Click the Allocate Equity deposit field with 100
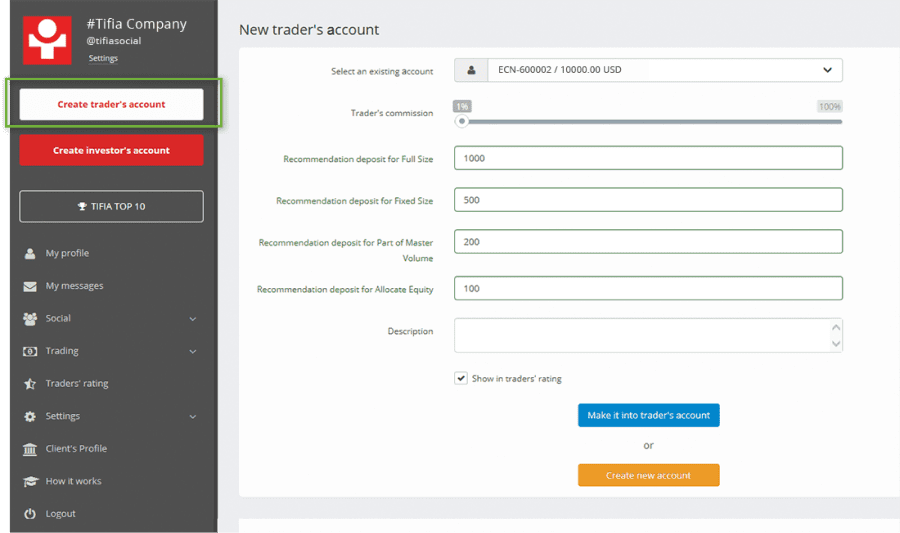 point(649,288)
